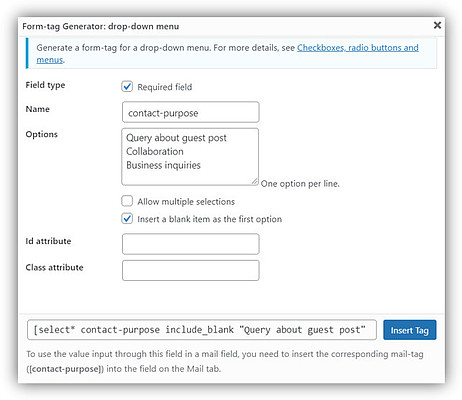Viewport: 462px width, 400px height.
Task: Enable Allow multiple selections checkbox
Action: (x=127, y=201)
